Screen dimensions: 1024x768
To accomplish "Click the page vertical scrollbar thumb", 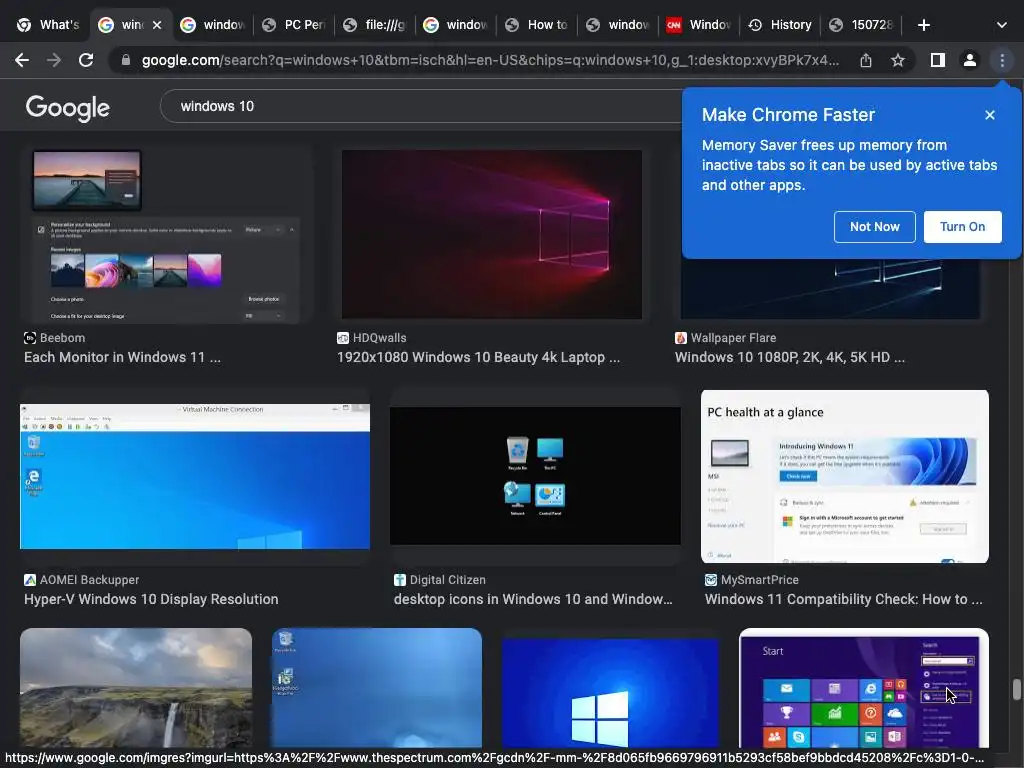I will pyautogui.click(x=1016, y=689).
